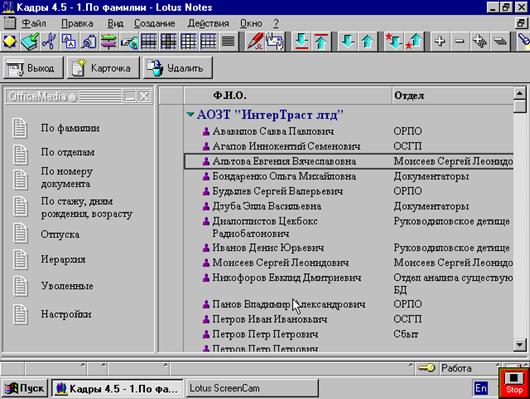Open the Файл menu
This screenshot has width=530, height=399.
[x=34, y=23]
